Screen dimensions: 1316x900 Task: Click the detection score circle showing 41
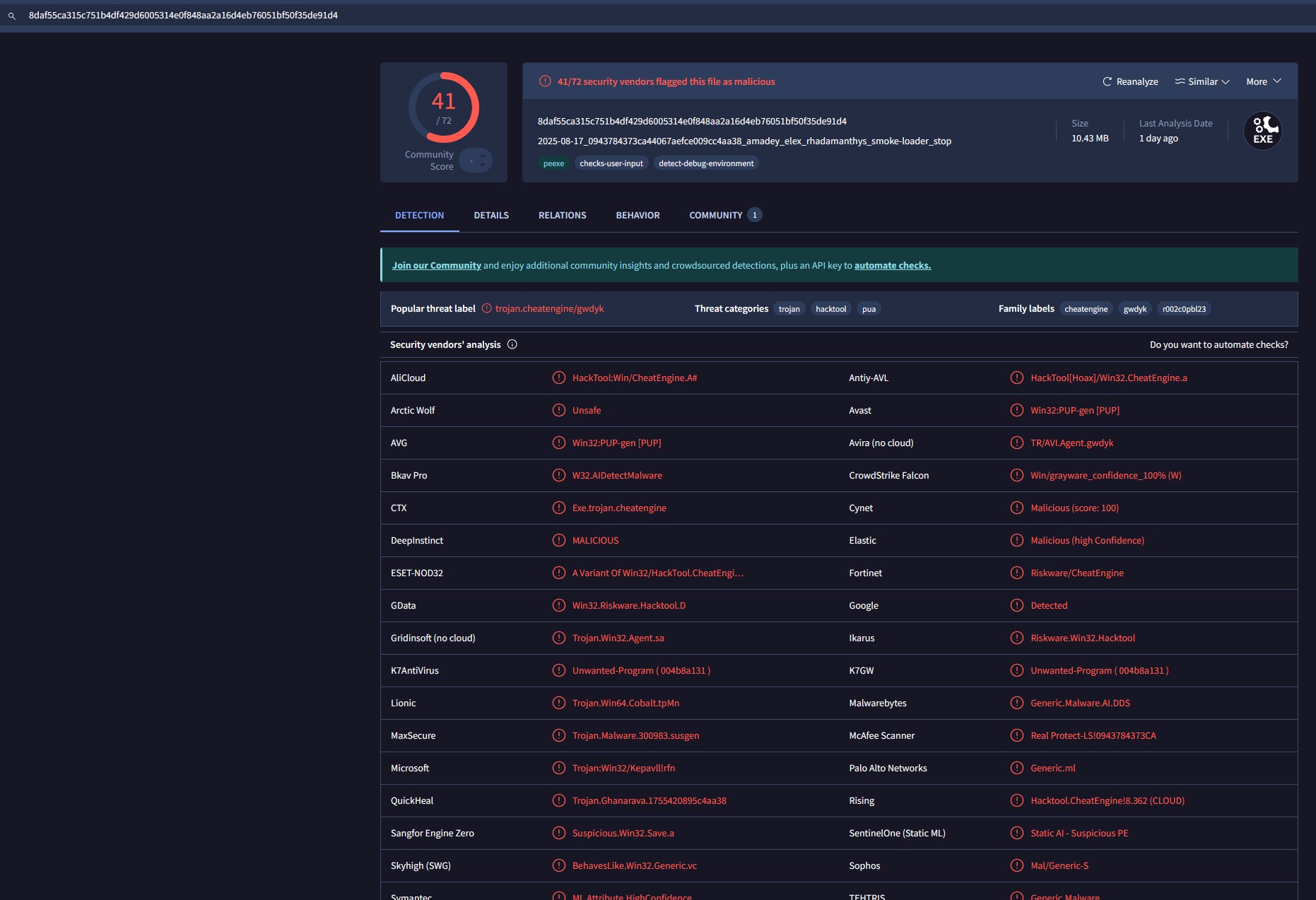point(444,108)
